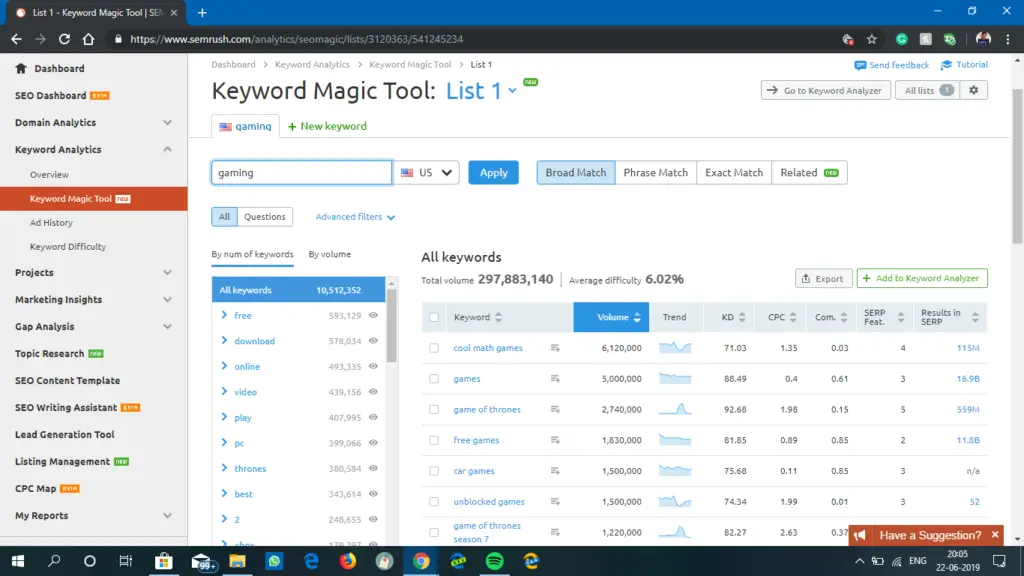The height and width of the screenshot is (576, 1024).
Task: Toggle the eye icon for the free group
Action: tap(373, 315)
